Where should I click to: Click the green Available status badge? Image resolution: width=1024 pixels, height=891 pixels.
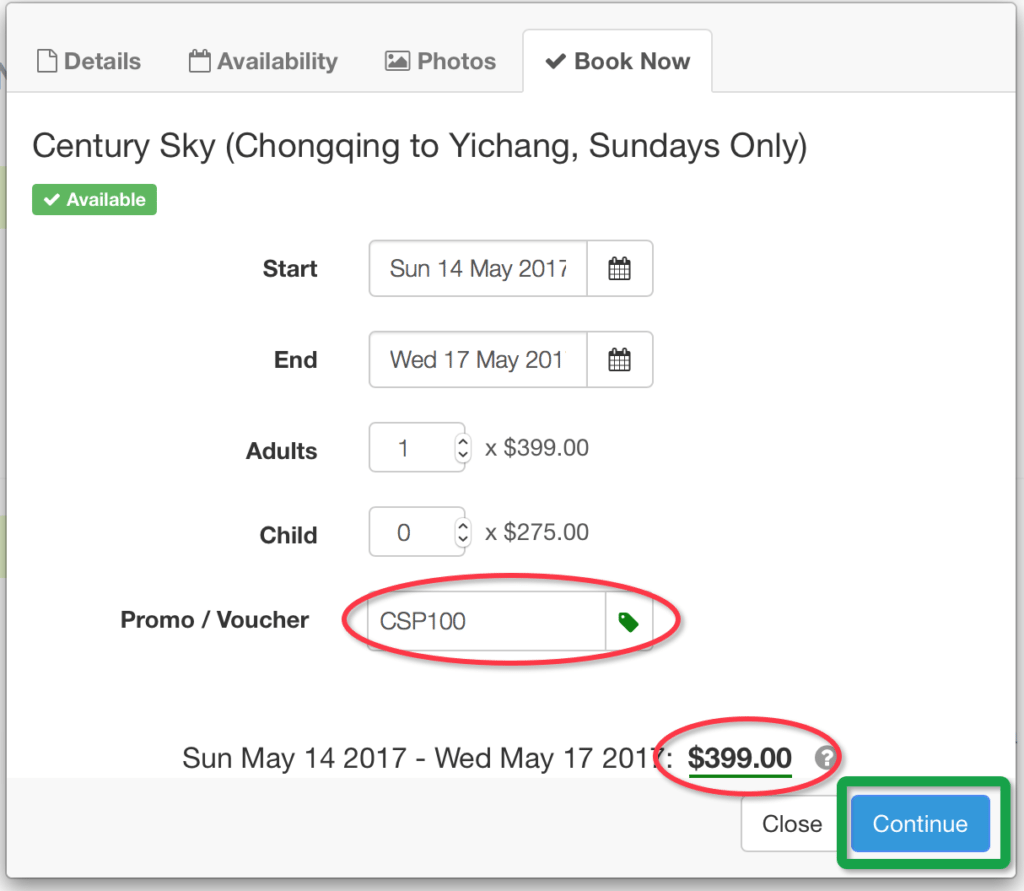click(95, 199)
